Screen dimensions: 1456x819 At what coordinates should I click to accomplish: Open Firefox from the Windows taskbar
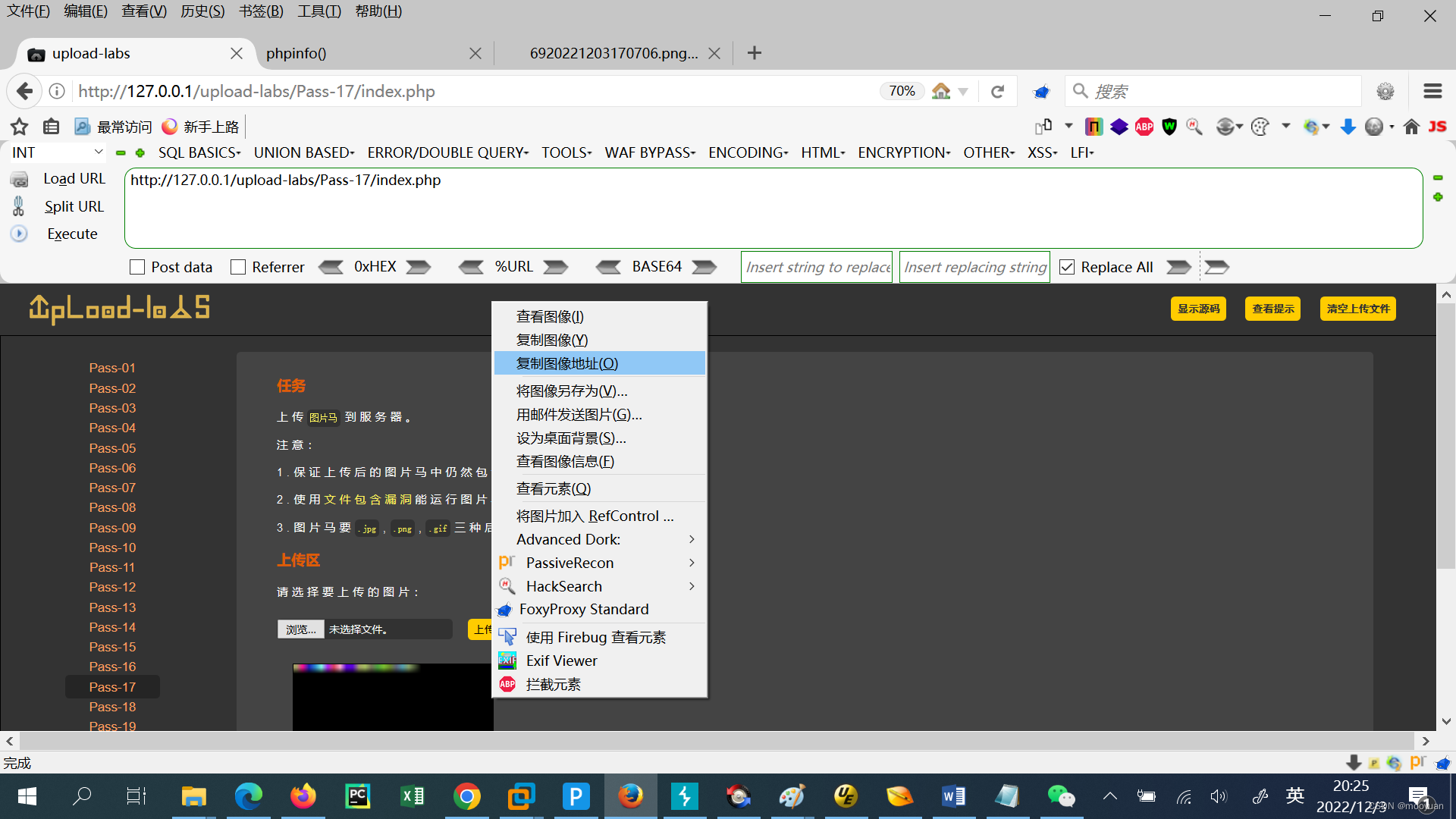(x=630, y=796)
